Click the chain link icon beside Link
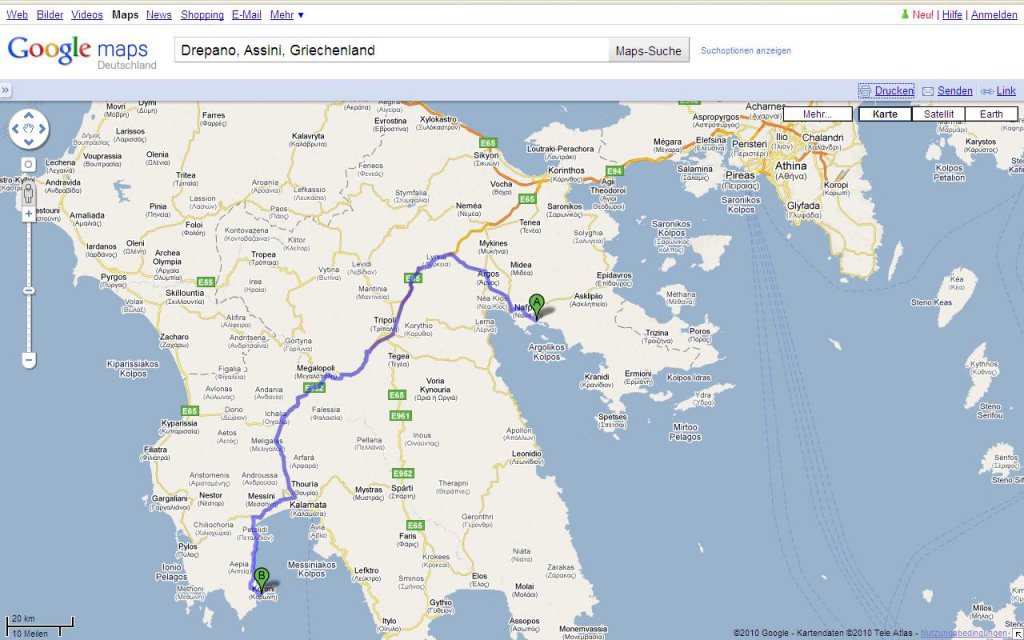The width and height of the screenshot is (1024, 640). 987,91
